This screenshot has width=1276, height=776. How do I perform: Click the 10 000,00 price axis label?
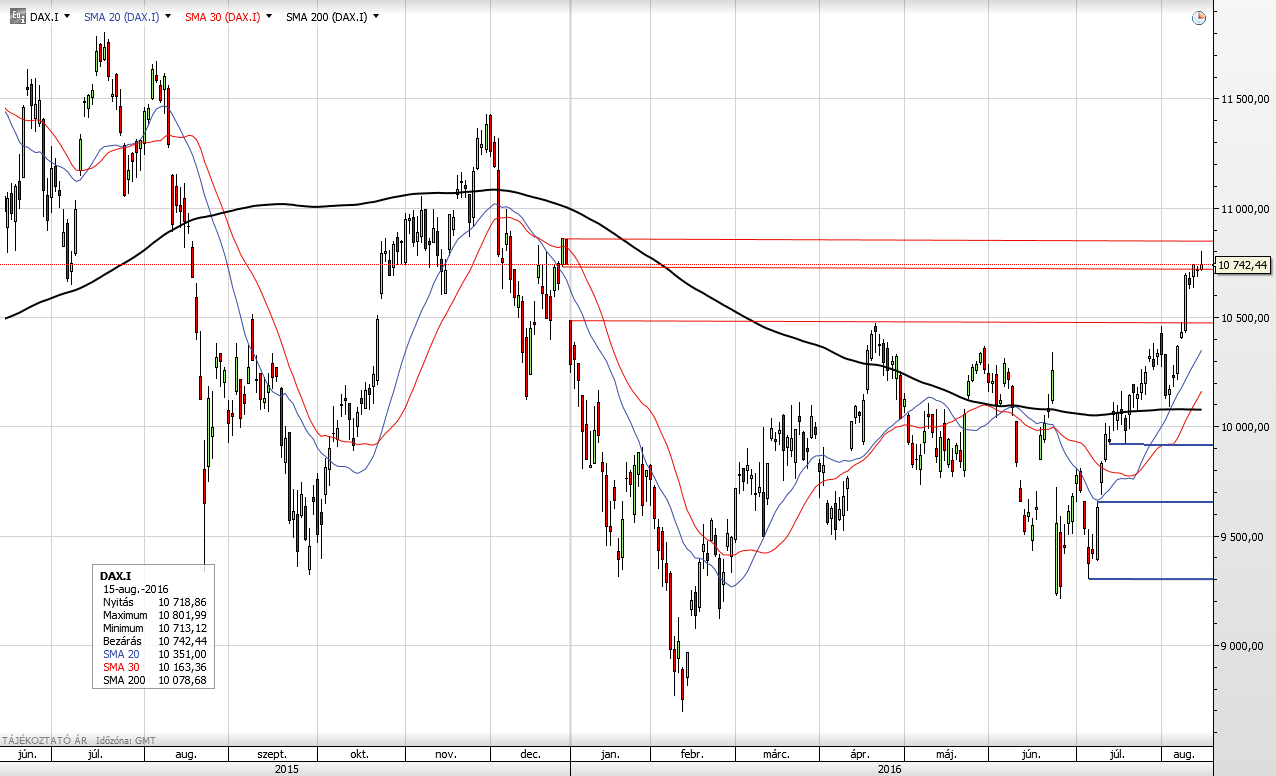(x=1243, y=427)
